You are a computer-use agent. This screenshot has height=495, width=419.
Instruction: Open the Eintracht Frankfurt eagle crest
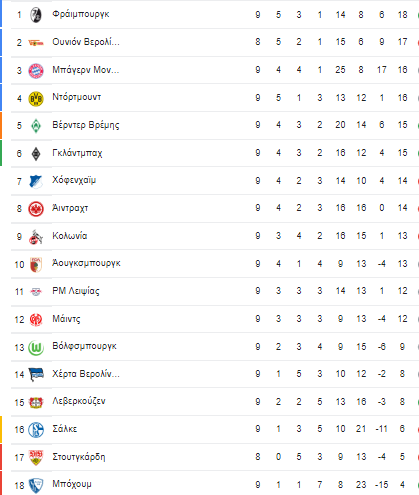coord(36,209)
